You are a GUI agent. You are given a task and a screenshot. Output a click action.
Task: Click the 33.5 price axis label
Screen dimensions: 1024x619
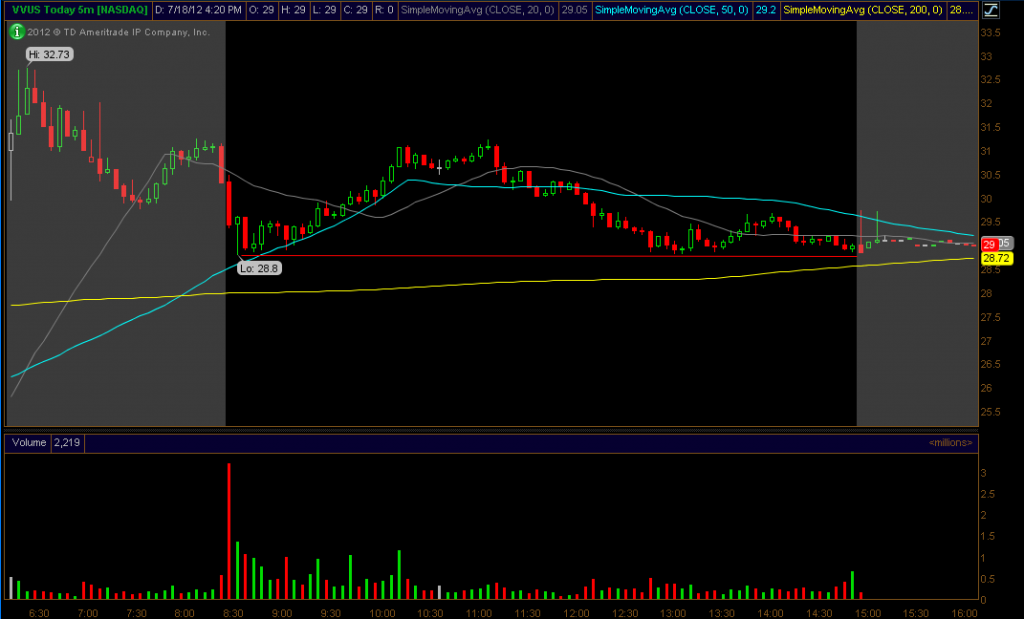click(x=991, y=33)
